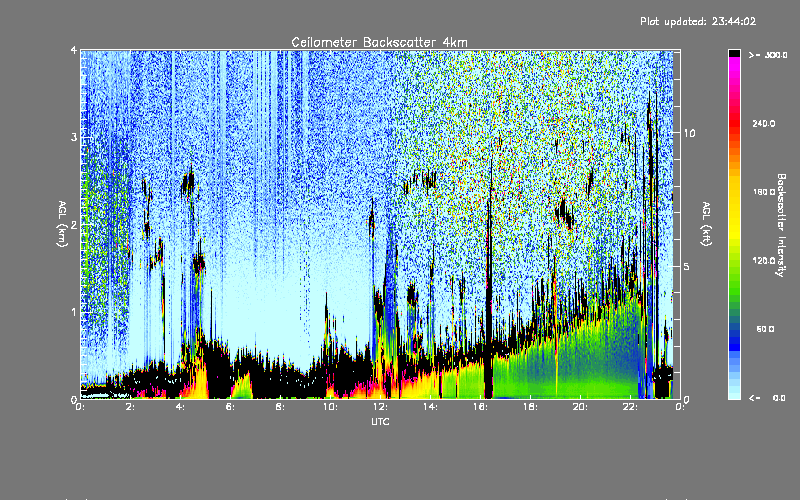This screenshot has width=800, height=500.
Task: Click the '120.0' colorbar label
Action: pyautogui.click(x=764, y=260)
